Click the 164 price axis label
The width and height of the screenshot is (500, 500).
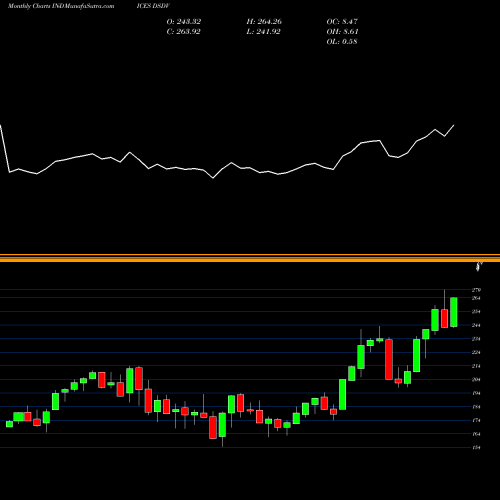point(476,434)
